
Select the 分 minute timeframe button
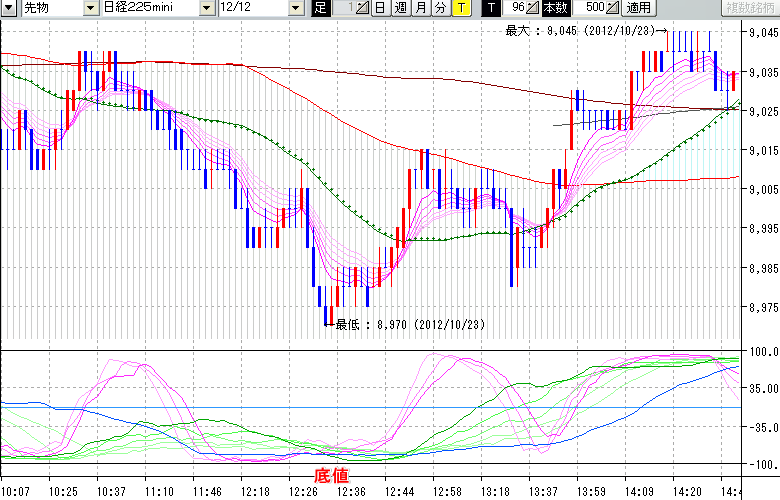click(440, 8)
